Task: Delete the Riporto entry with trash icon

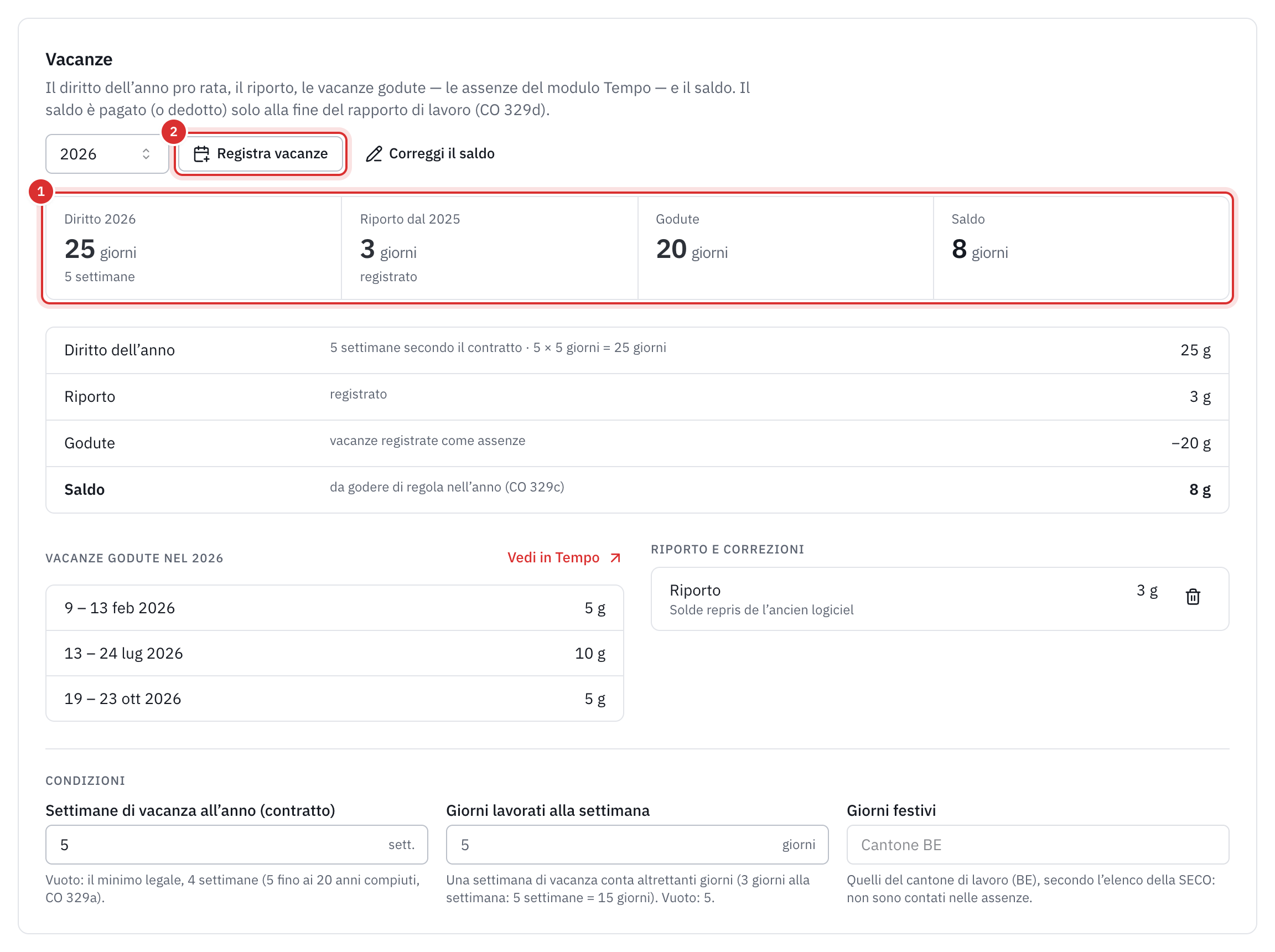Action: [x=1193, y=597]
